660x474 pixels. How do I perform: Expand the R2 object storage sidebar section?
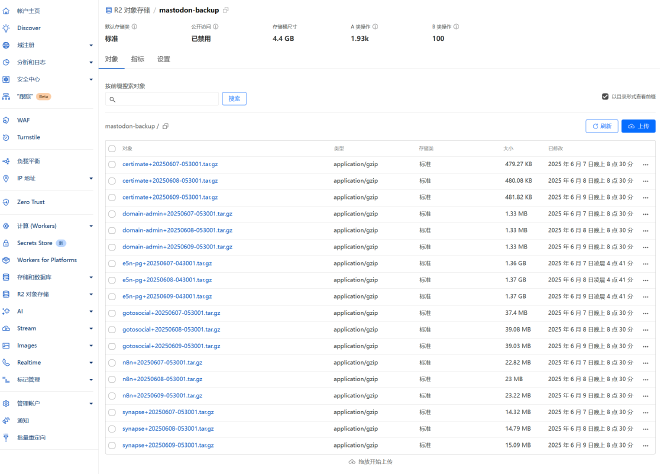(91, 294)
